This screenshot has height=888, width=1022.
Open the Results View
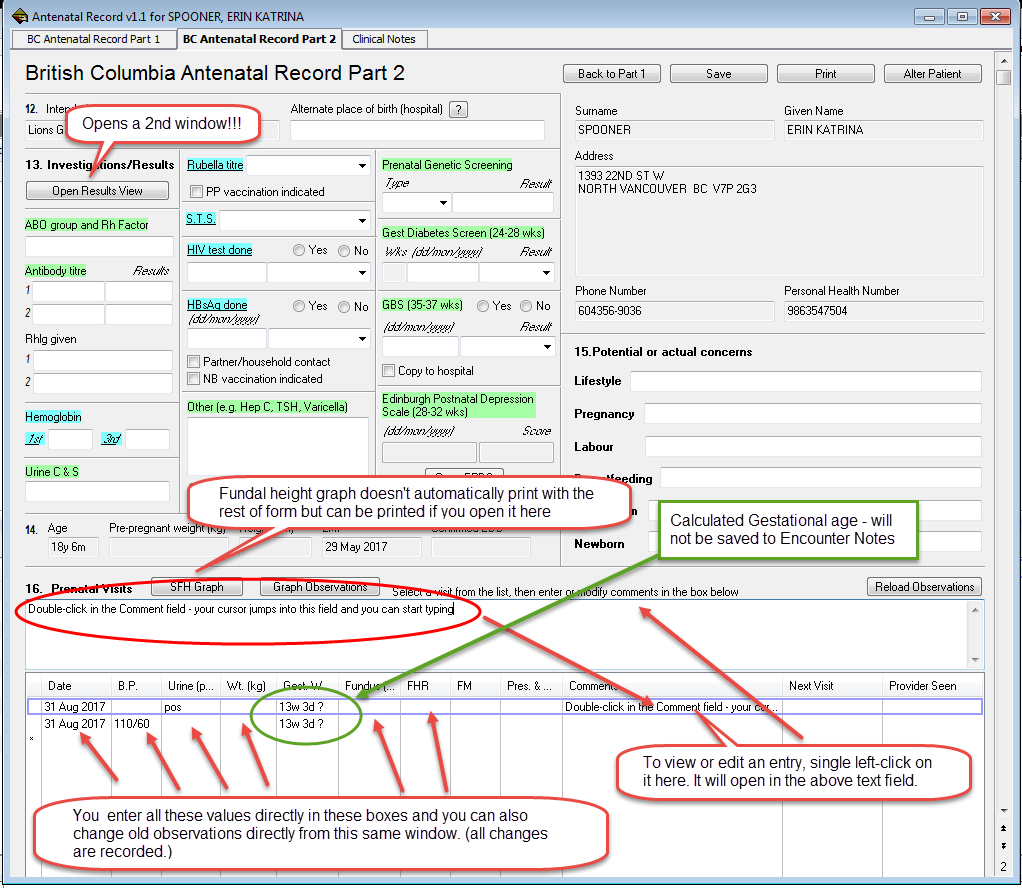click(97, 190)
